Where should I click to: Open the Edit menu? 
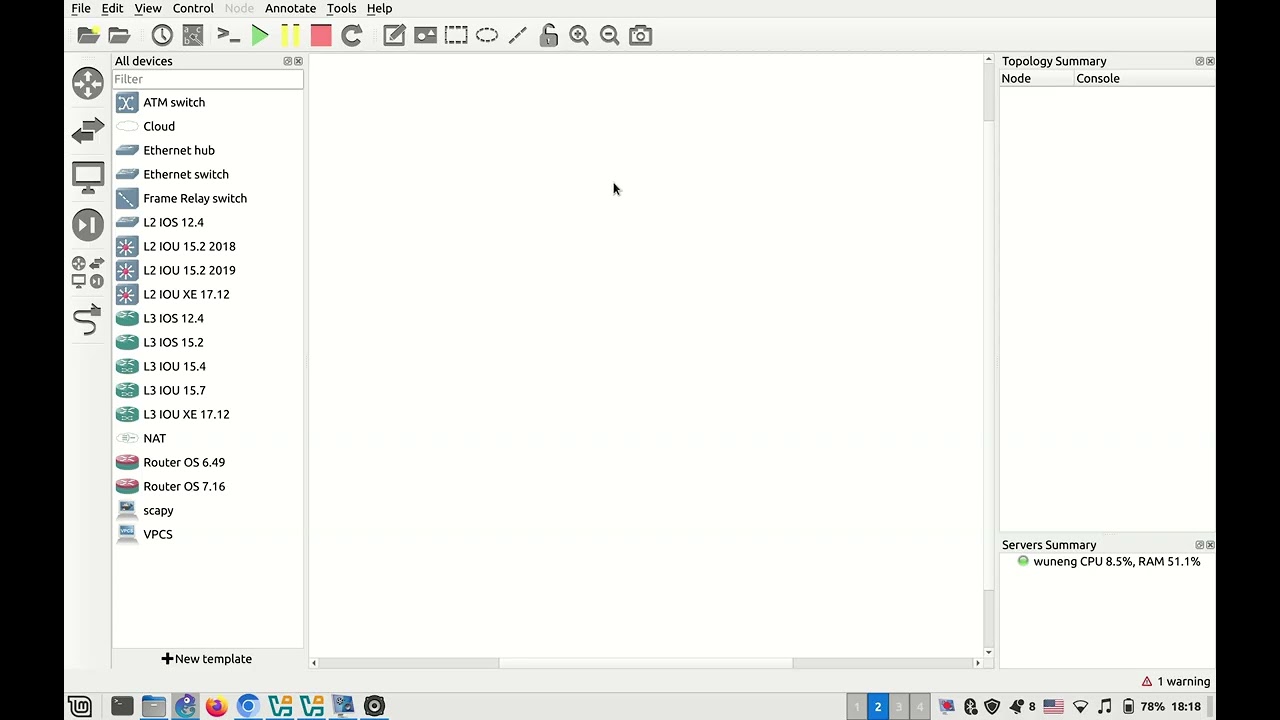[x=112, y=8]
